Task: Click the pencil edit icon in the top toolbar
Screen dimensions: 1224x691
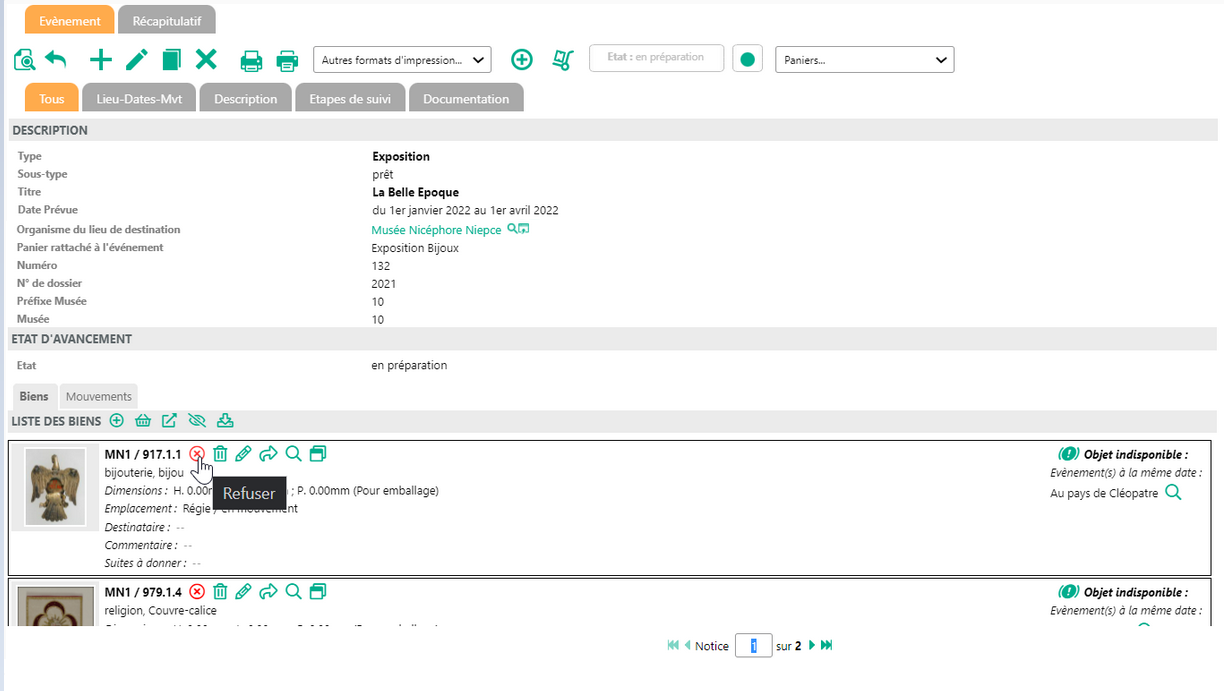Action: tap(136, 60)
